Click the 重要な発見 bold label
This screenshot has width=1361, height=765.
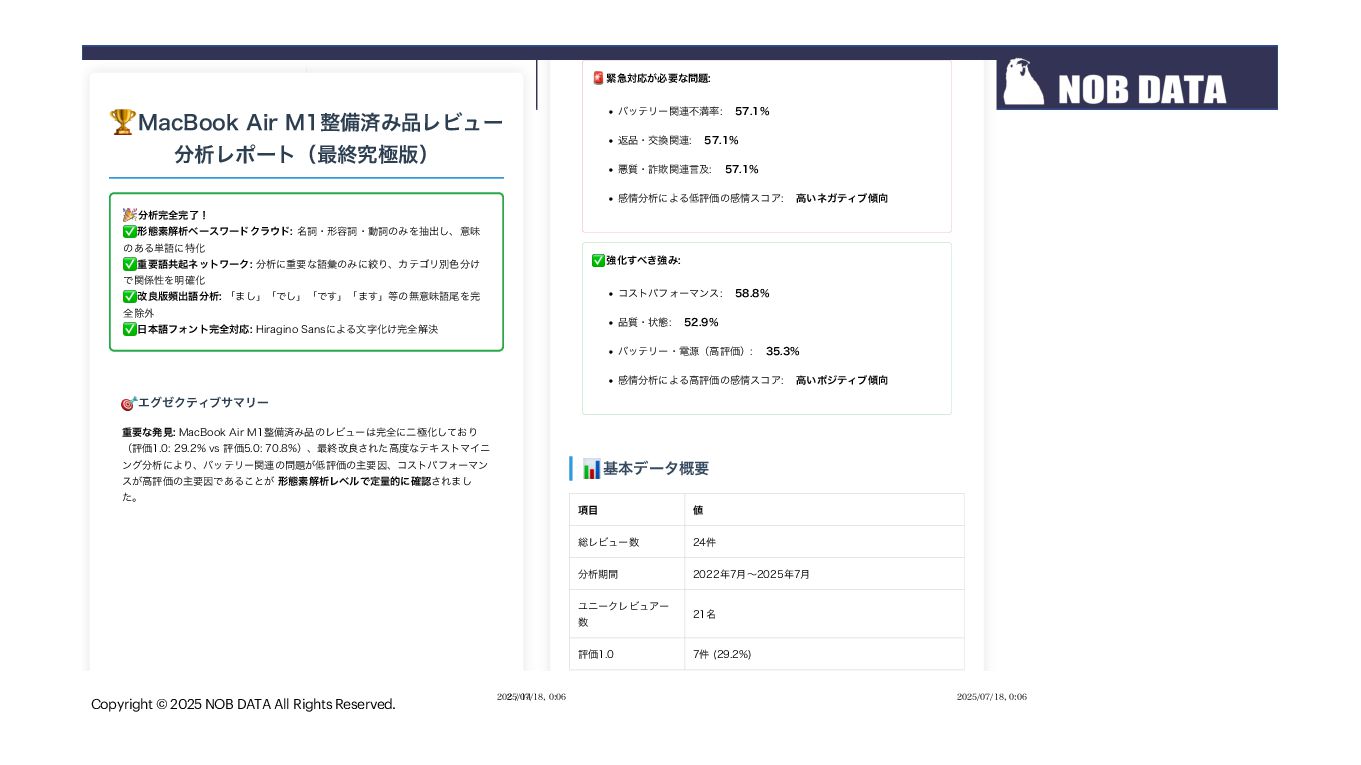[x=148, y=432]
